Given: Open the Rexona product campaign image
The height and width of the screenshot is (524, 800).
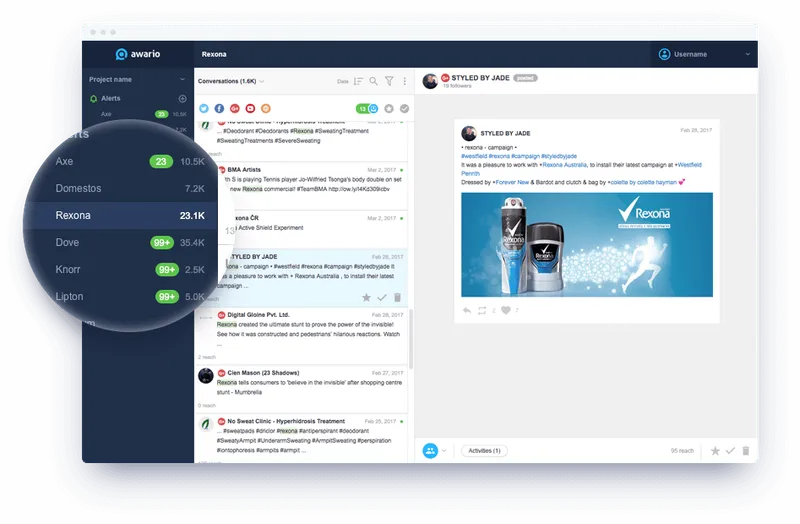Looking at the screenshot, I should (587, 244).
